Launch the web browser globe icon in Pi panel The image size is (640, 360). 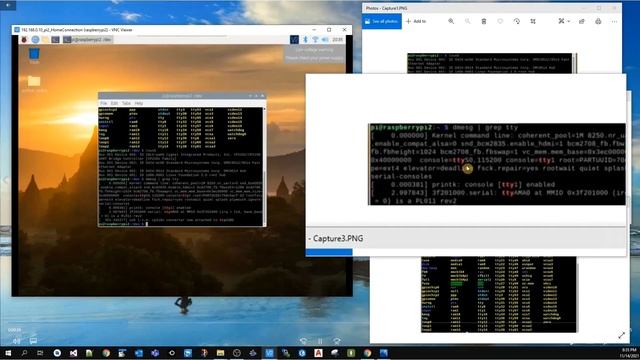point(36,40)
